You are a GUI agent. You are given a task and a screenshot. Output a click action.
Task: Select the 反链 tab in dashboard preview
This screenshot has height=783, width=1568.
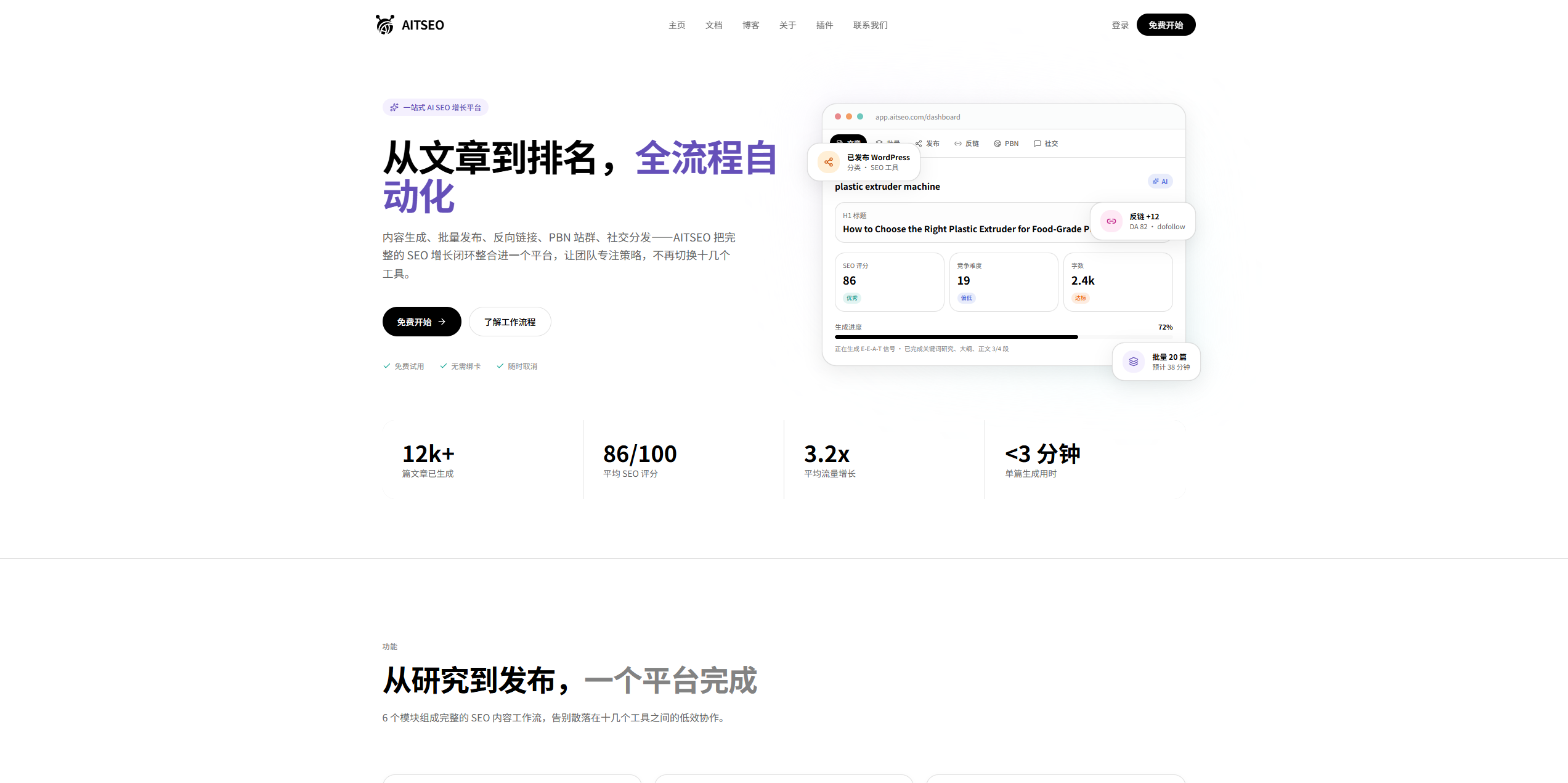[x=967, y=144]
